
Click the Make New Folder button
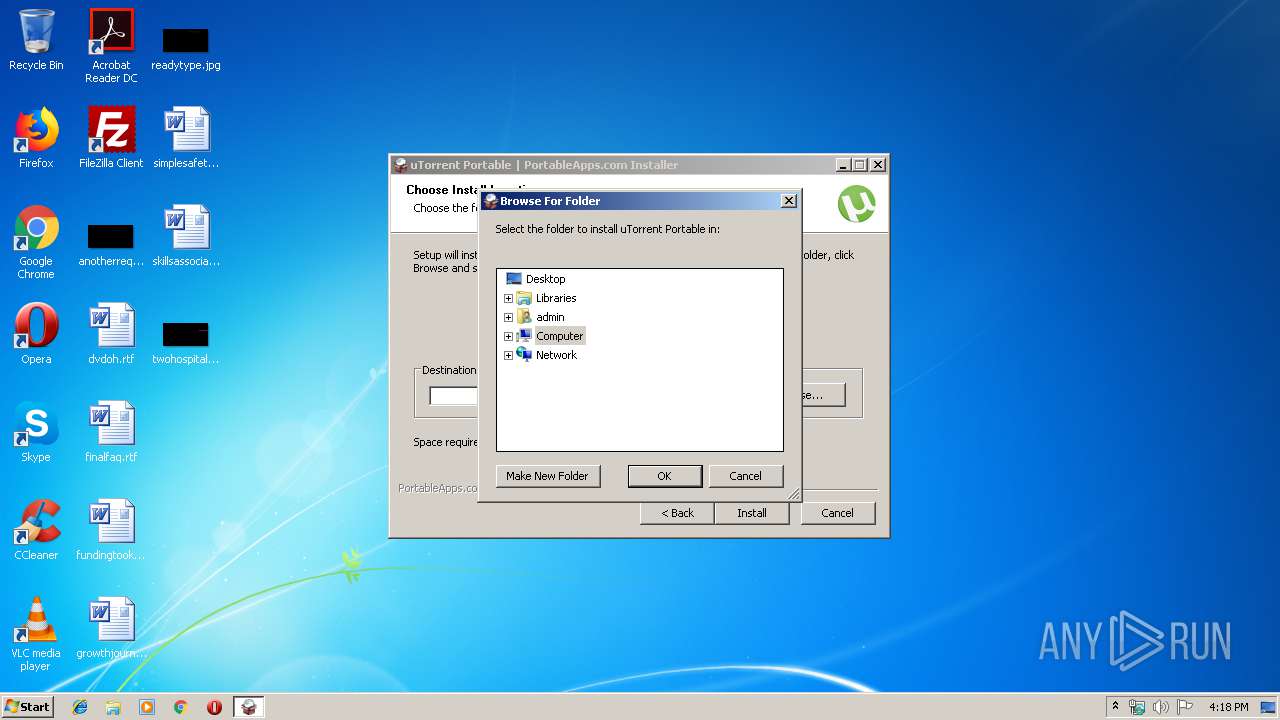pos(548,476)
